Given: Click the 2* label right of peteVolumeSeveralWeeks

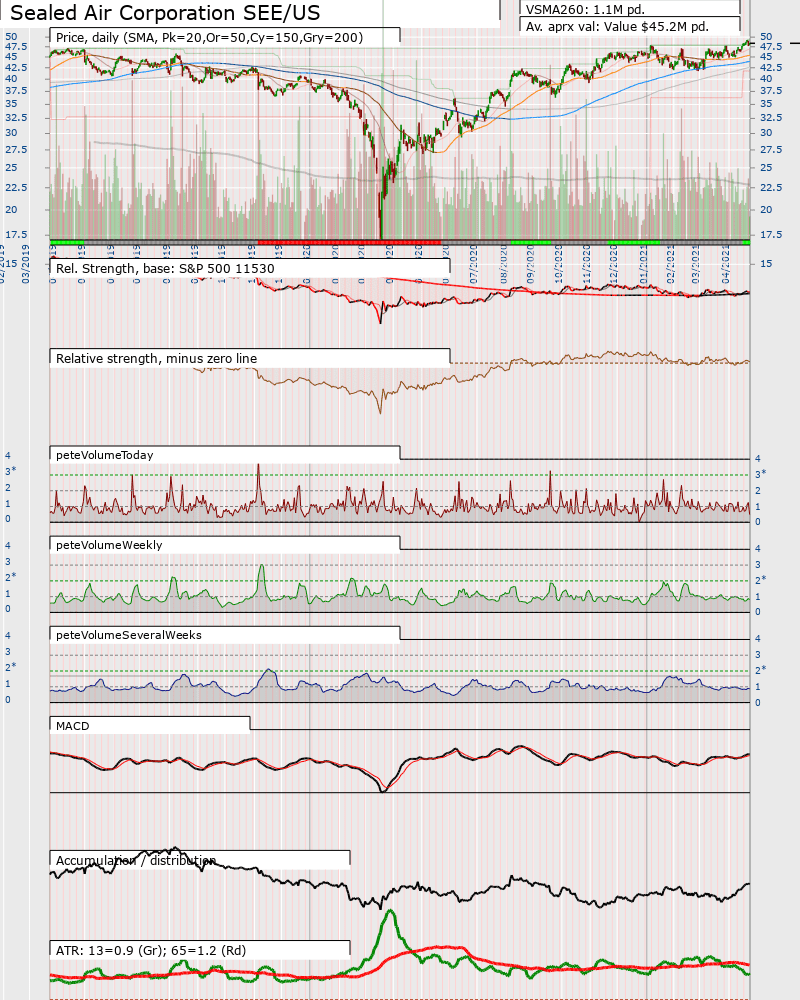Looking at the screenshot, I should [760, 670].
